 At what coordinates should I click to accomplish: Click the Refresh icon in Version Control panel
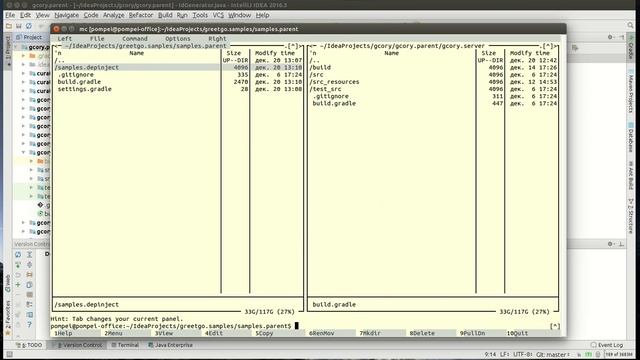[18, 254]
